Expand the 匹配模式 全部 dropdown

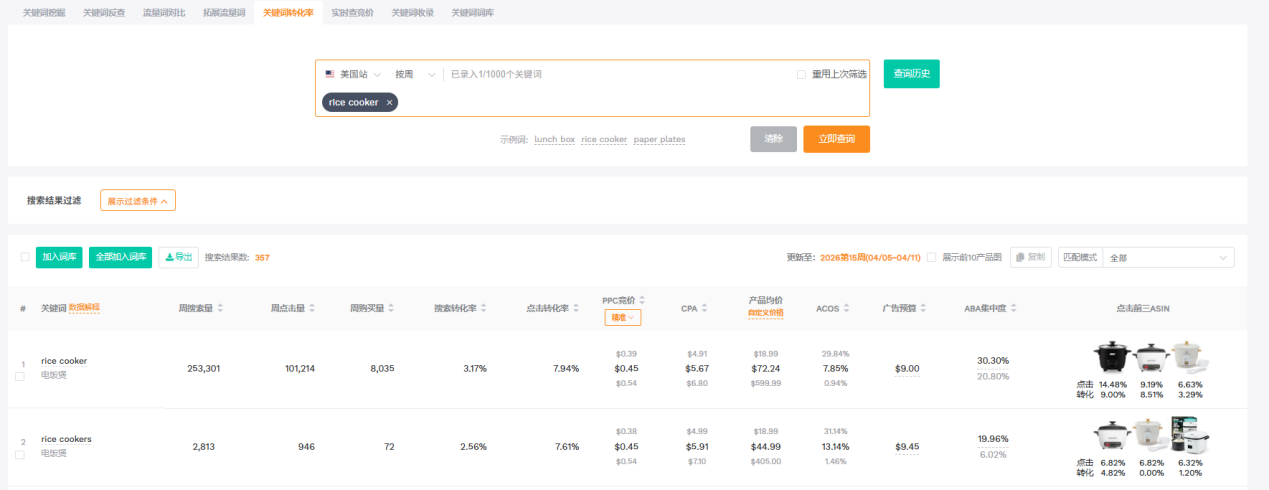(1165, 257)
